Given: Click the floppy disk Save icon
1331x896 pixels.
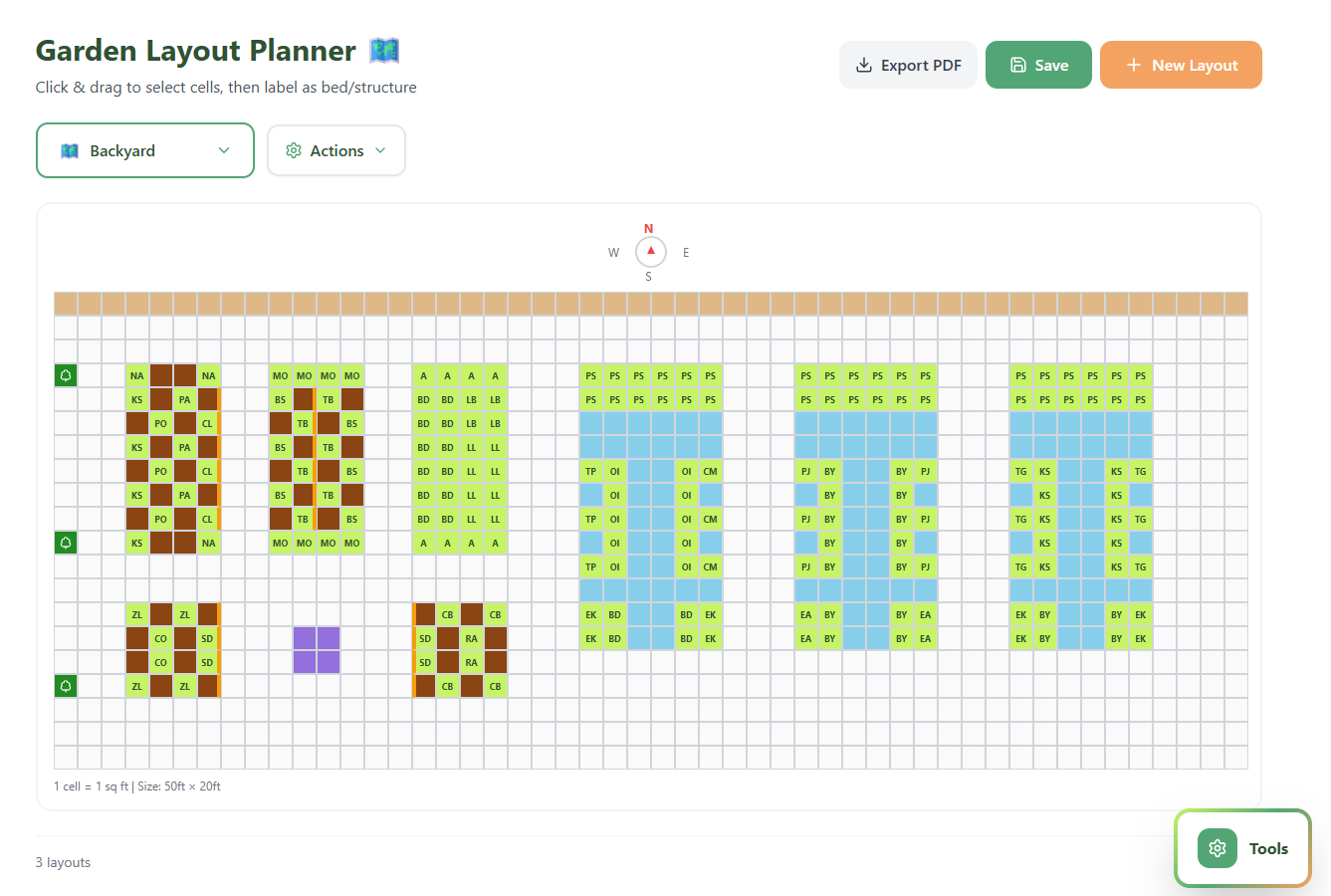Looking at the screenshot, I should pyautogui.click(x=1018, y=66).
